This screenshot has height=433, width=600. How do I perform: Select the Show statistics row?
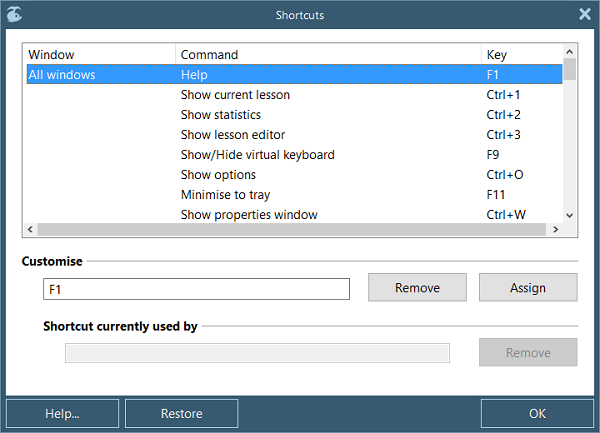tap(295, 115)
